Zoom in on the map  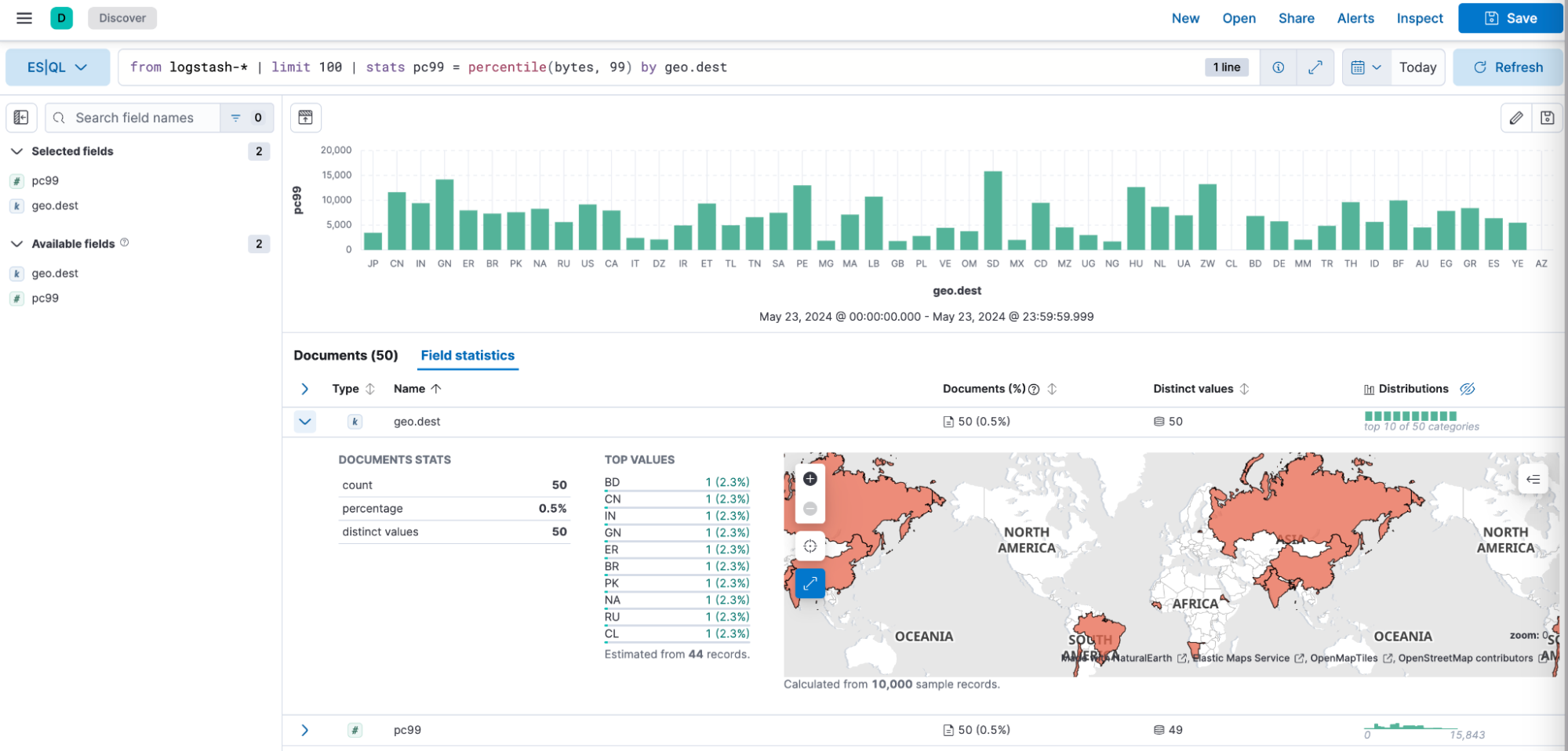pyautogui.click(x=810, y=479)
